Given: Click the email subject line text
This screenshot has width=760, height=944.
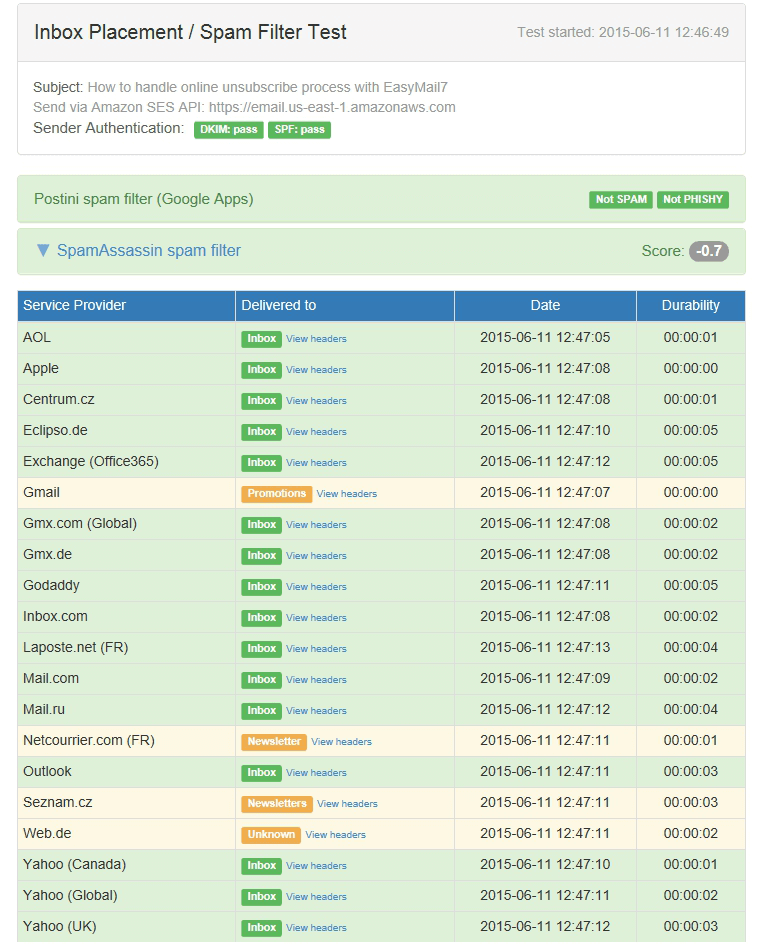Looking at the screenshot, I should [x=267, y=87].
